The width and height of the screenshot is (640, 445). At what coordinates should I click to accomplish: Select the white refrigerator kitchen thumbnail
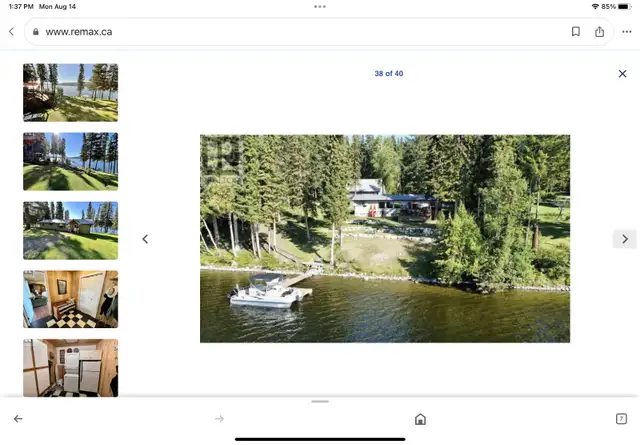point(71,368)
